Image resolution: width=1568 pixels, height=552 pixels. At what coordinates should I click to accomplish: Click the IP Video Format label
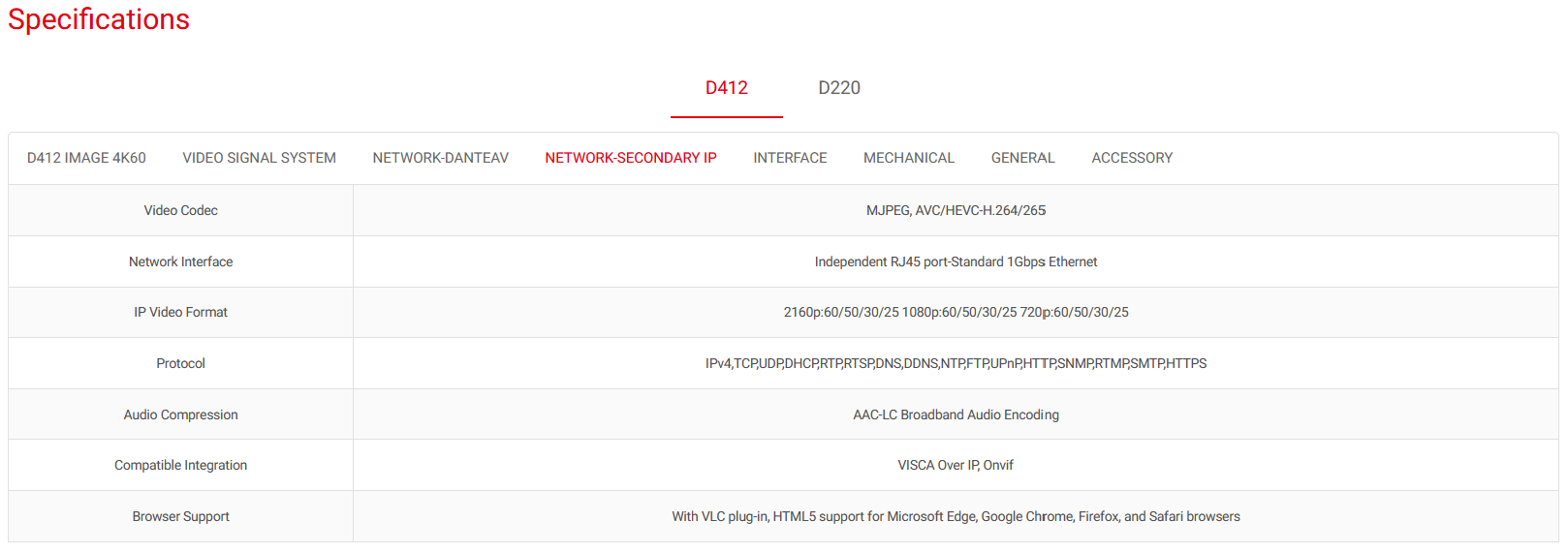[x=180, y=312]
